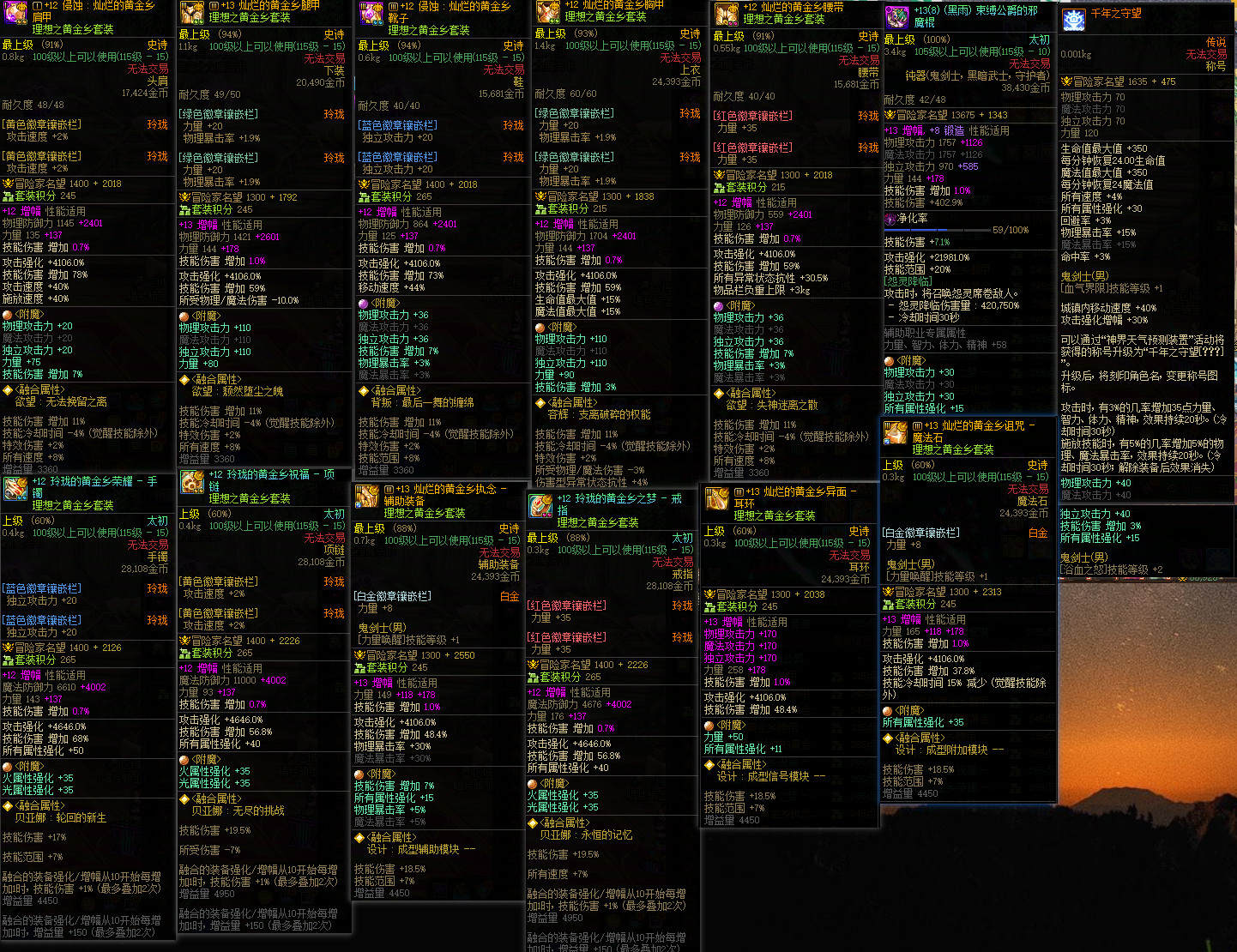Image resolution: width=1237 pixels, height=952 pixels.
Task: Click the text 冒险家名望 1300 + 2550
Action: pyautogui.click(x=420, y=656)
